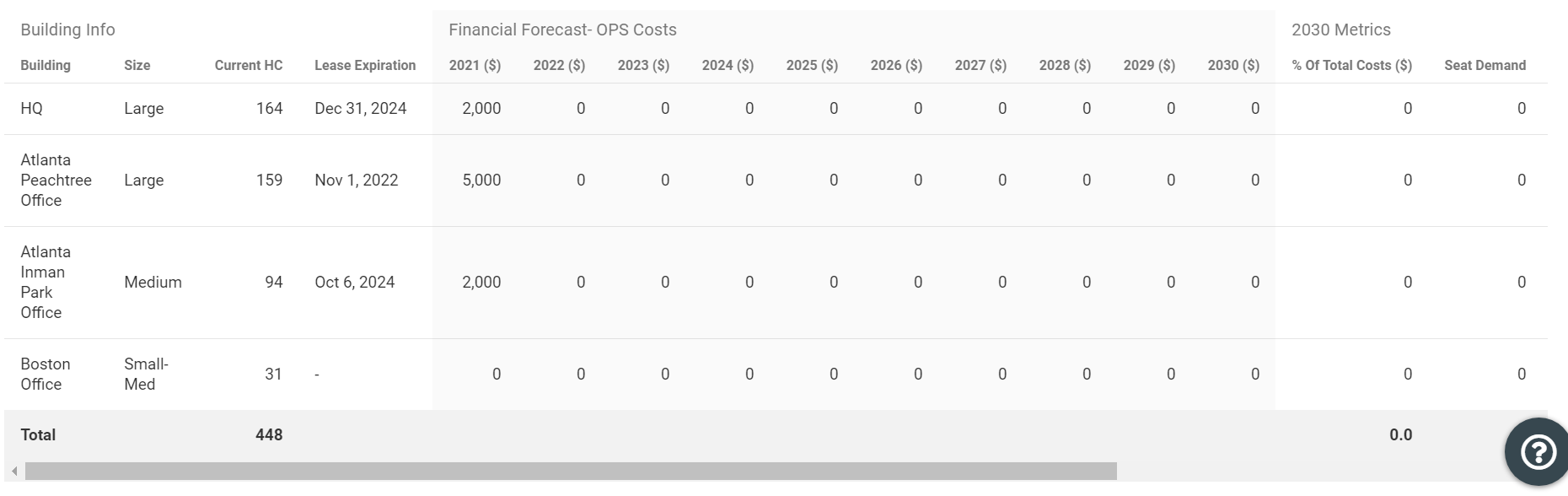Select the Atlanta Peachtree Office row
The image size is (1568, 496).
[776, 181]
